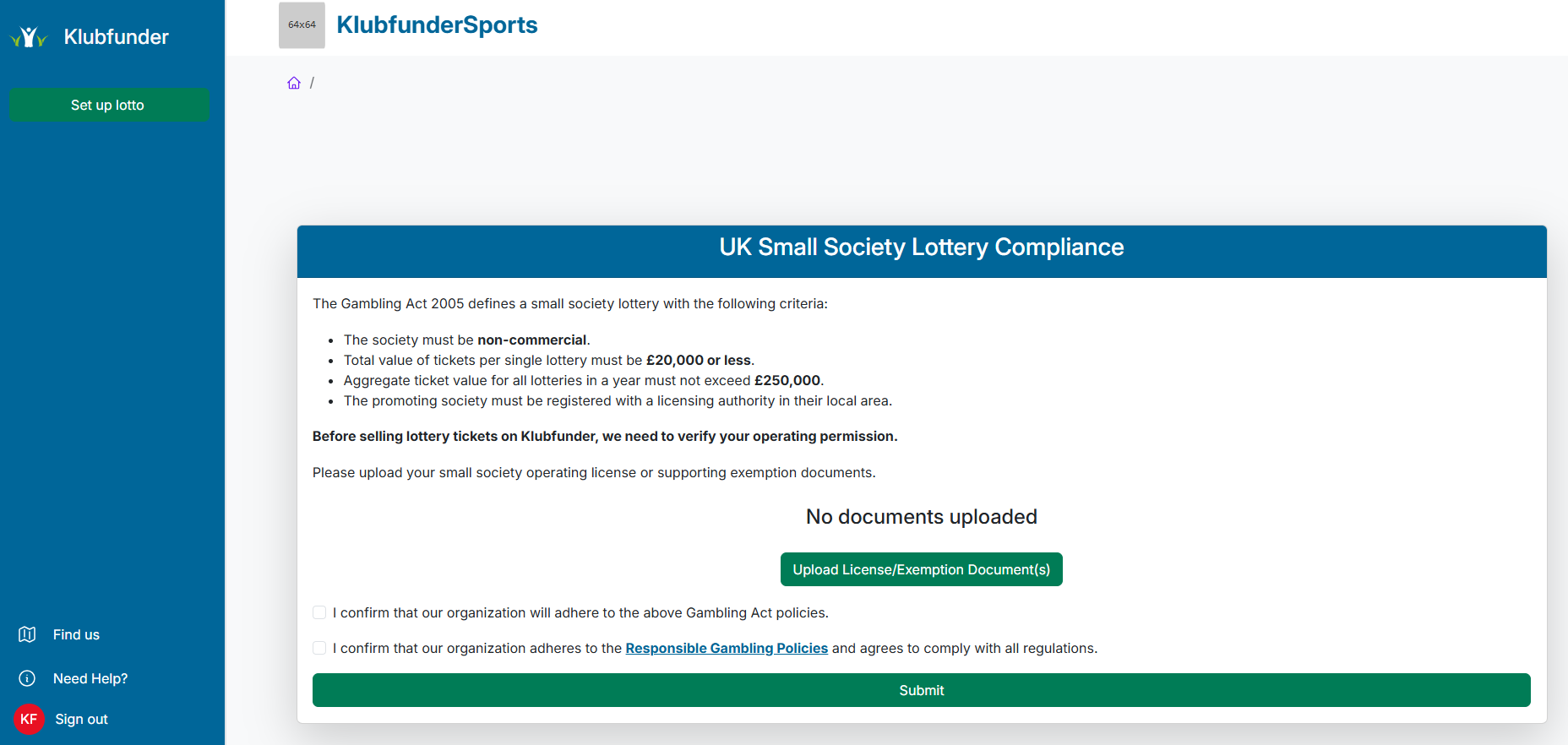Open the Responsible Gambling Policies link

pyautogui.click(x=726, y=648)
